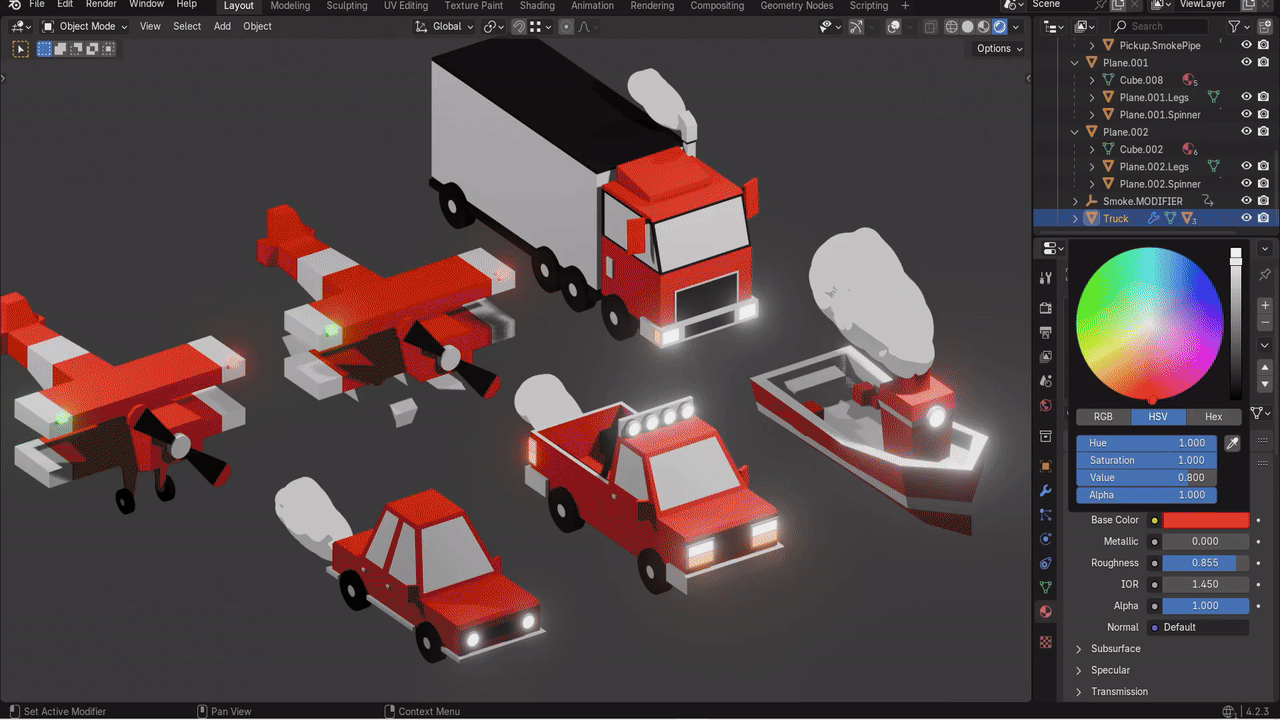The width and height of the screenshot is (1280, 720).
Task: Open the Physics properties tab
Action: [x=1046, y=539]
